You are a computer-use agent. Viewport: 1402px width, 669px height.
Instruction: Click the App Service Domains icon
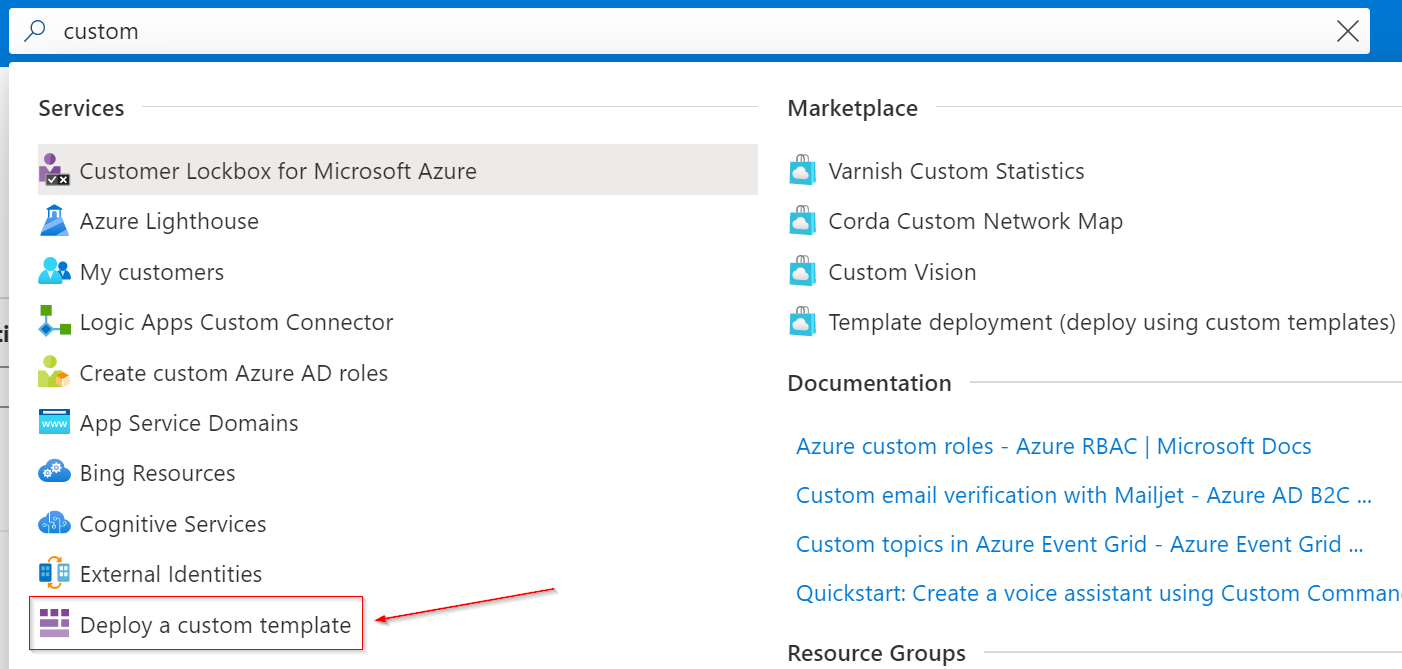(54, 423)
